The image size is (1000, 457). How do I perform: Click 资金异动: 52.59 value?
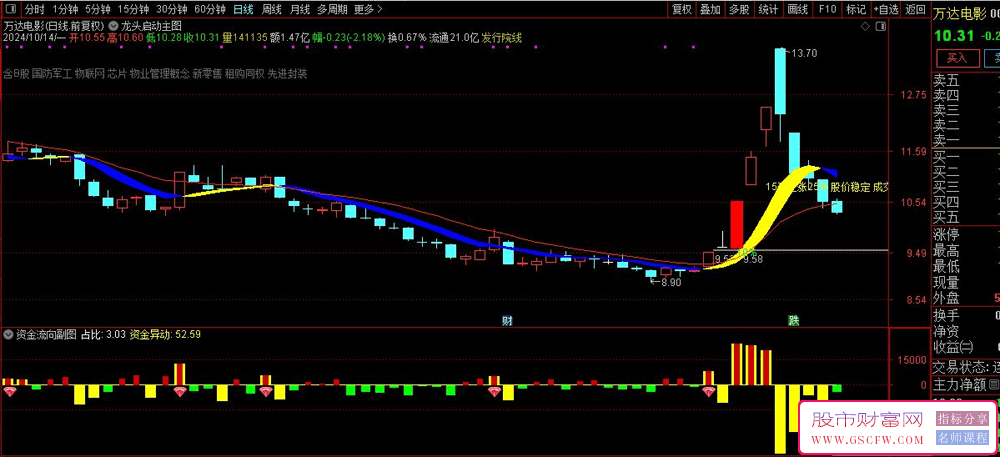click(x=165, y=333)
